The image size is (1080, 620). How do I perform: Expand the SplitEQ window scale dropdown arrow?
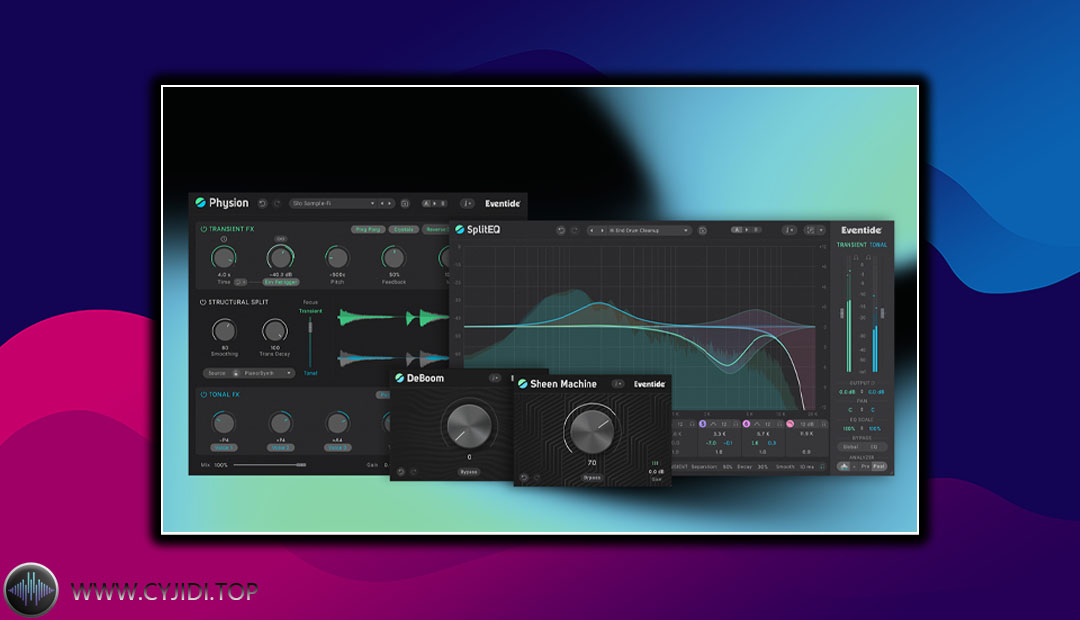click(821, 230)
